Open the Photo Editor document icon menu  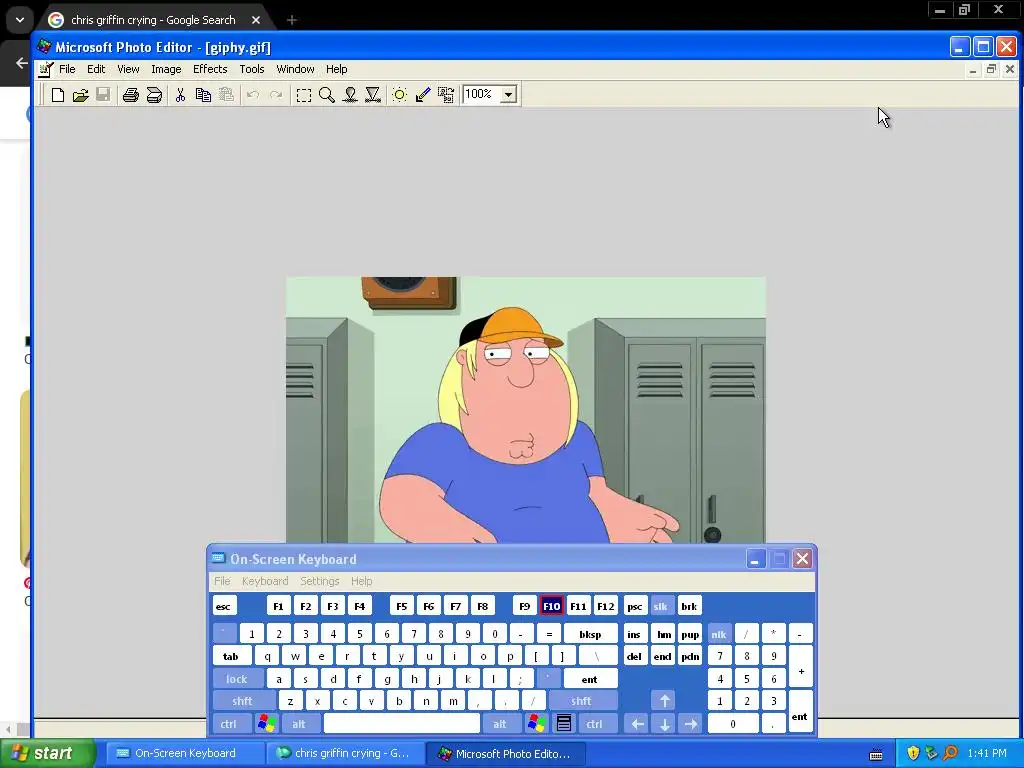[x=46, y=69]
